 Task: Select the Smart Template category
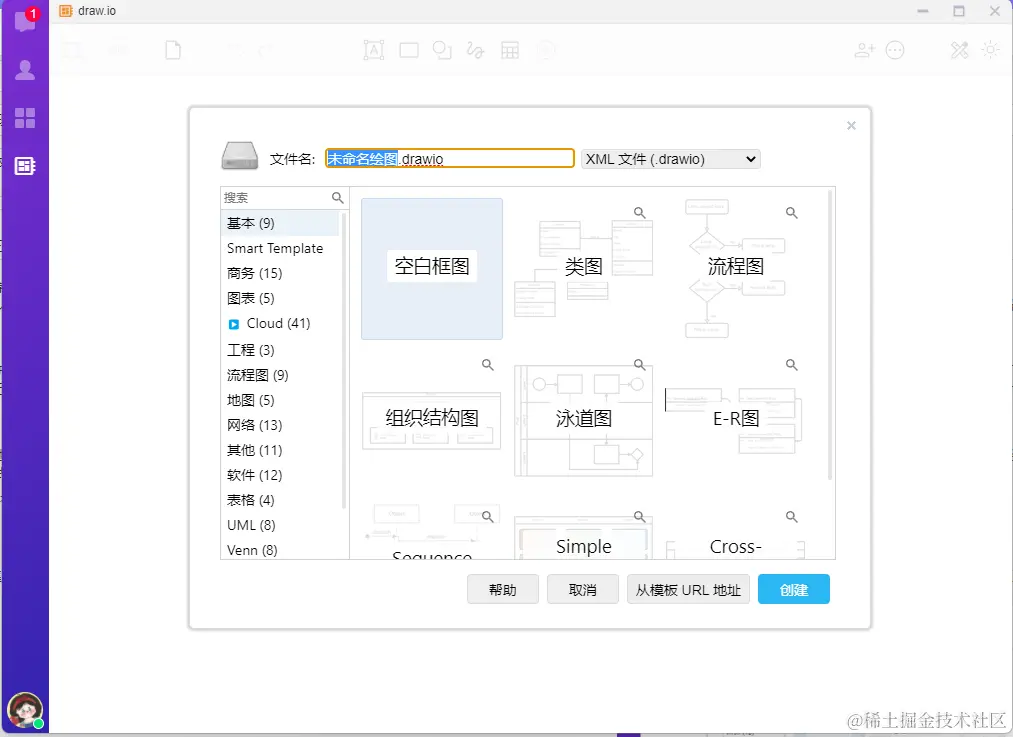pos(277,248)
